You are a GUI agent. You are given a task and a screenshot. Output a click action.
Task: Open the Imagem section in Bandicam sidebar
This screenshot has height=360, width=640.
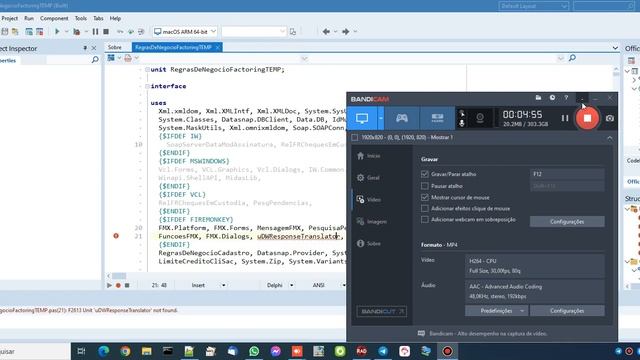point(371,222)
